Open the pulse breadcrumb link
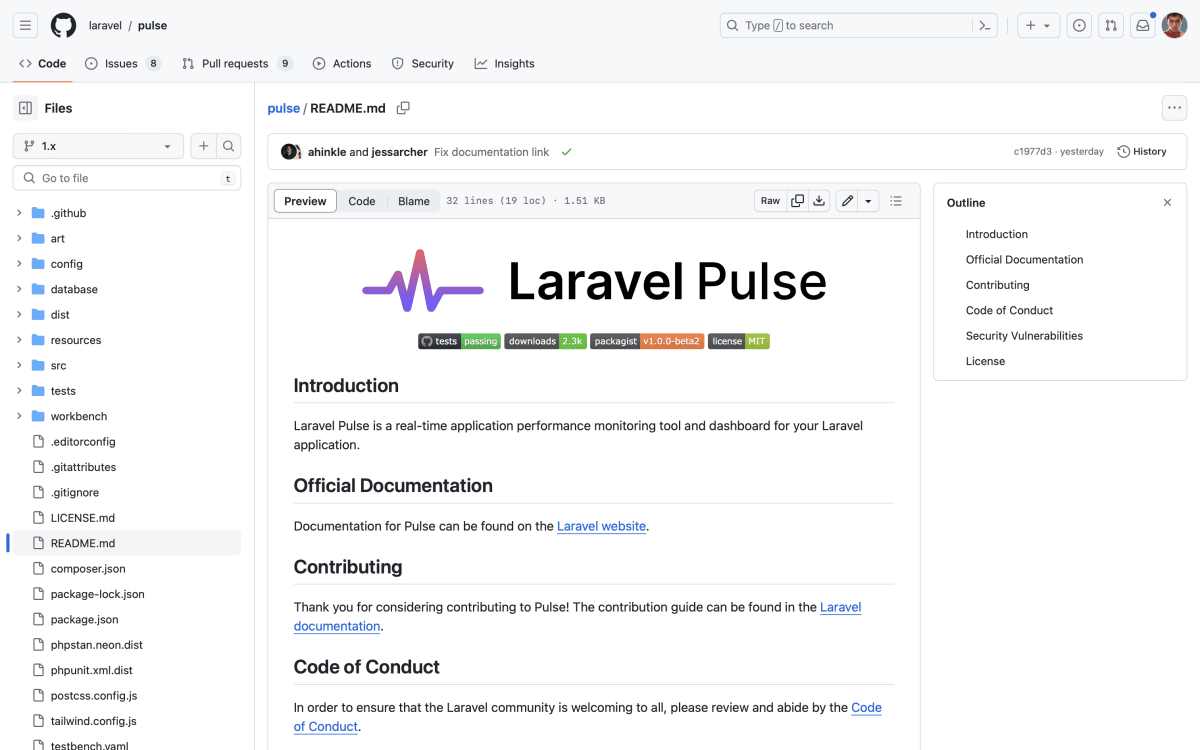This screenshot has height=750, width=1200. click(x=284, y=108)
